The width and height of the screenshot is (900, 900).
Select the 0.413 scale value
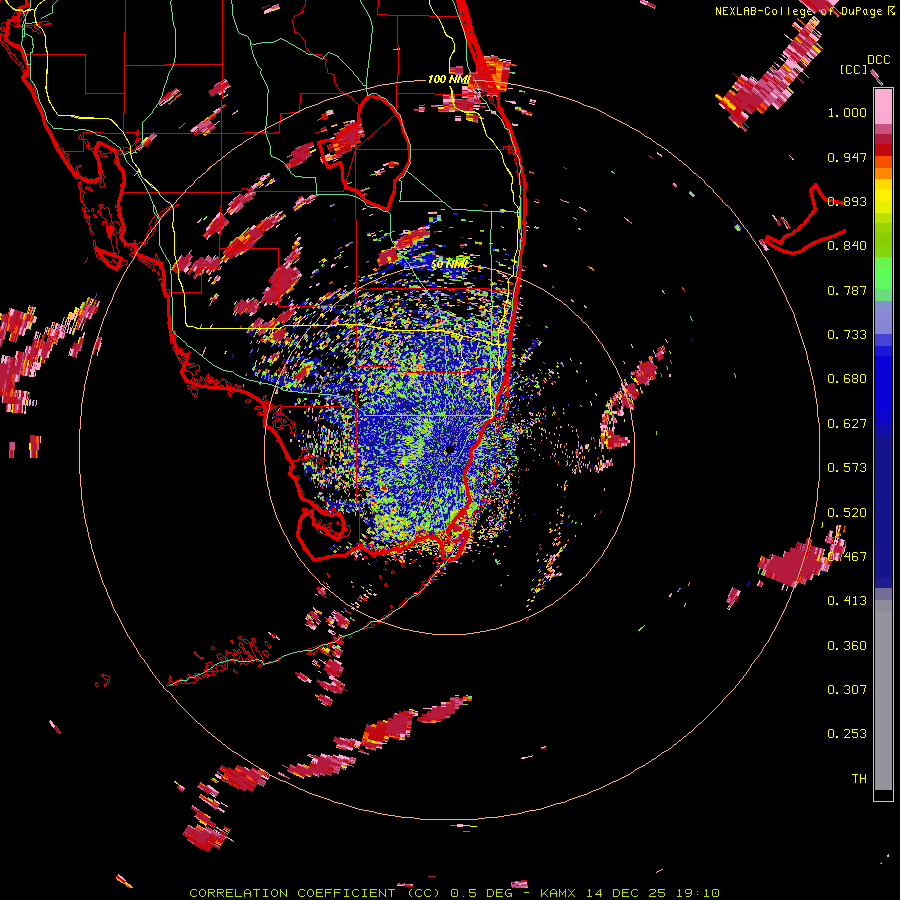(x=847, y=601)
